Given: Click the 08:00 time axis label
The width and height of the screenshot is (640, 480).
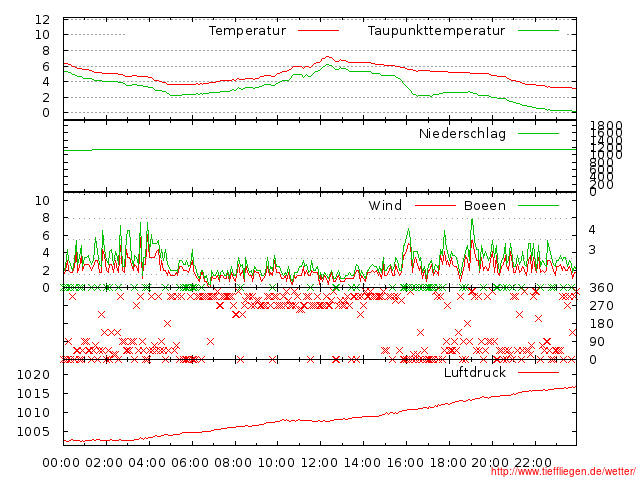Looking at the screenshot, I should coord(233,463).
